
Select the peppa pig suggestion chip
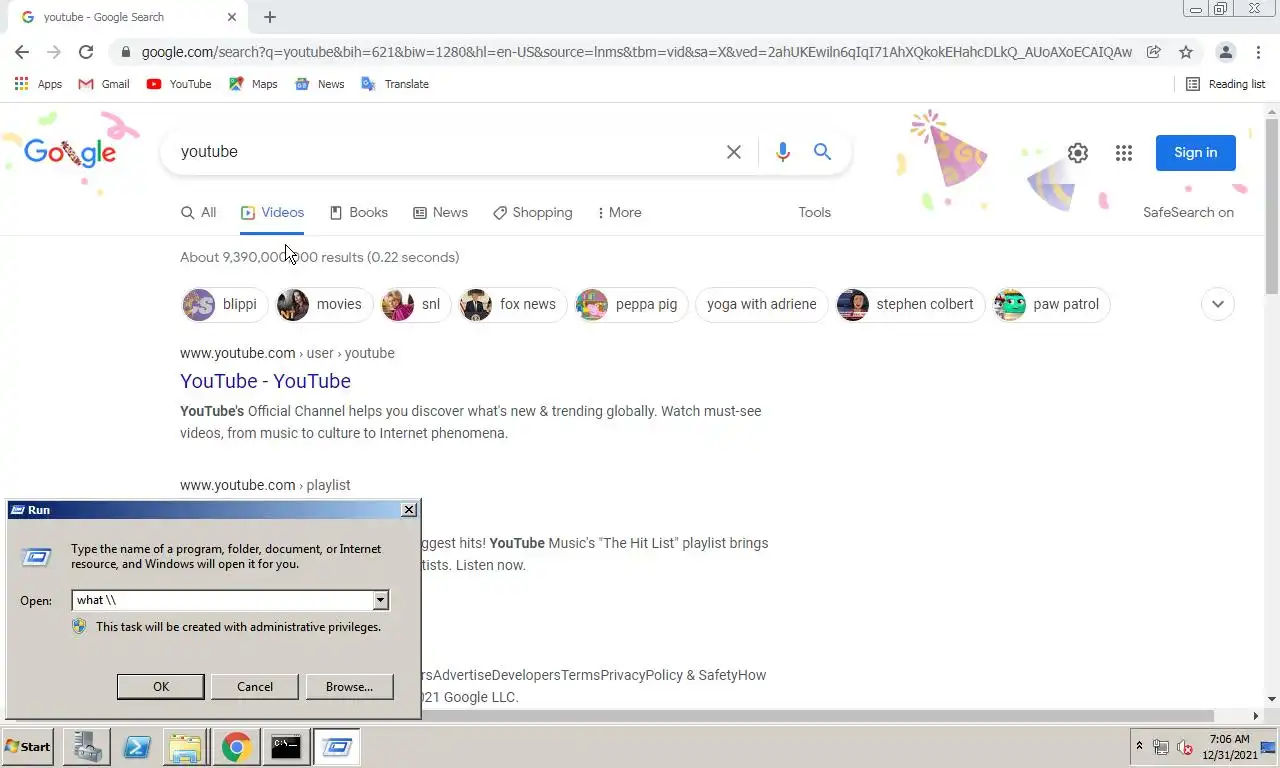pyautogui.click(x=631, y=304)
